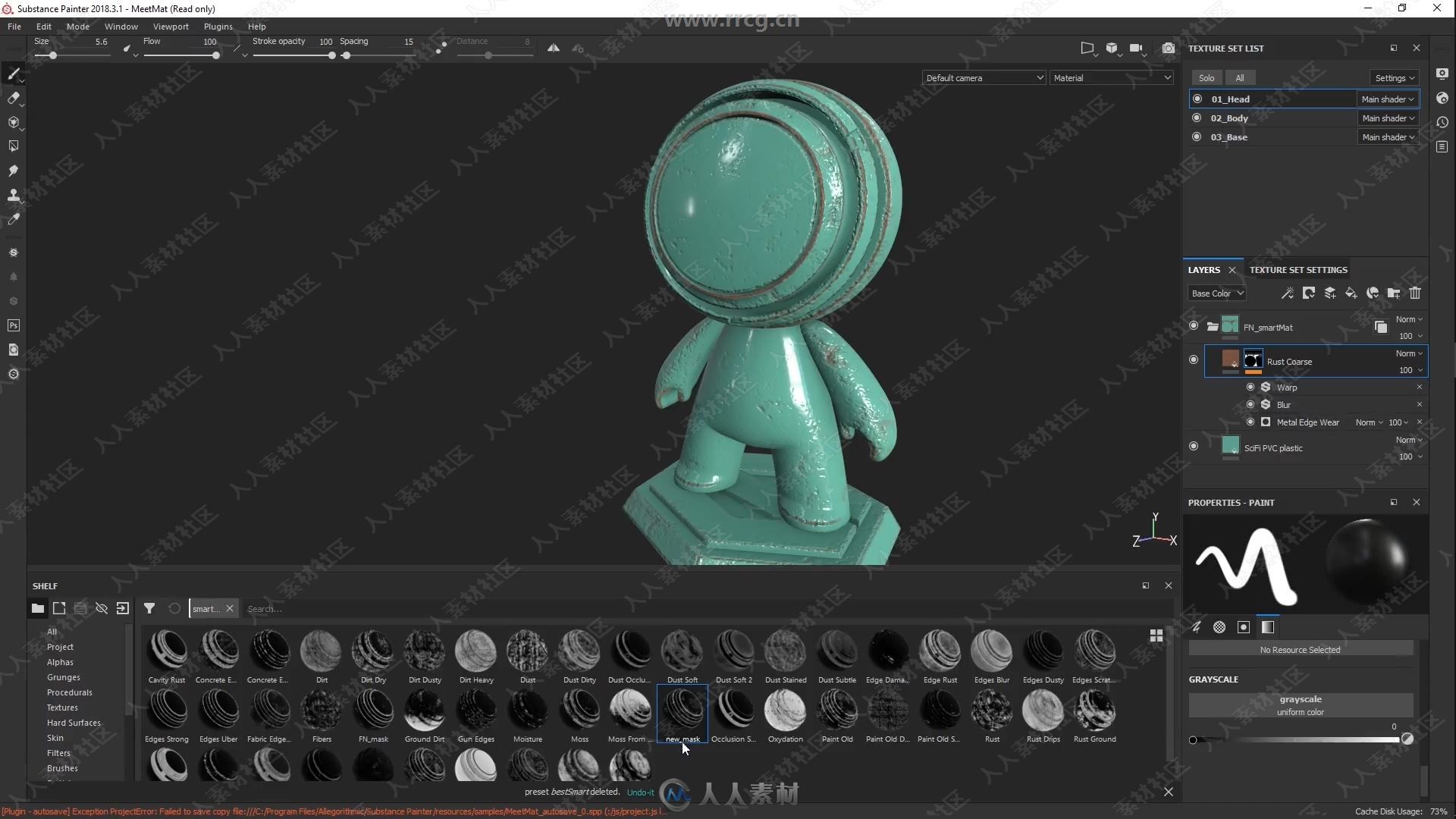Click the shelf import resource icon

click(123, 608)
